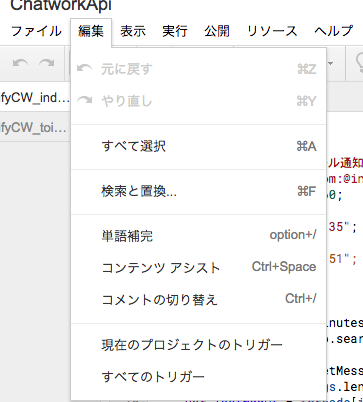Open the 表示 menu
The image size is (363, 402).
coord(133,31)
